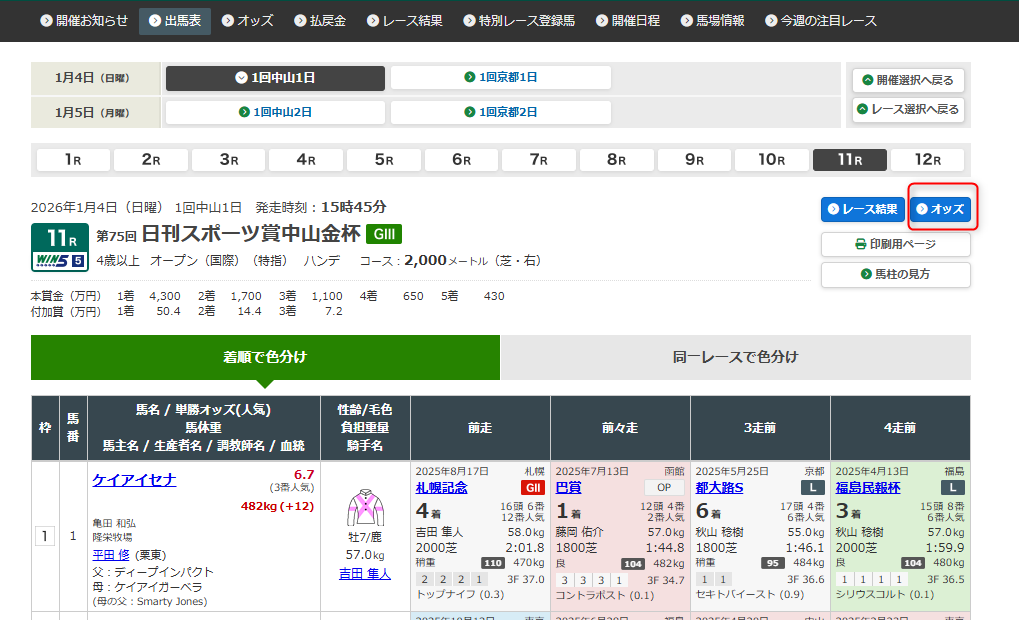Open the ケイアイセナ horse link
Screen dimensions: 1019x620
pos(134,480)
